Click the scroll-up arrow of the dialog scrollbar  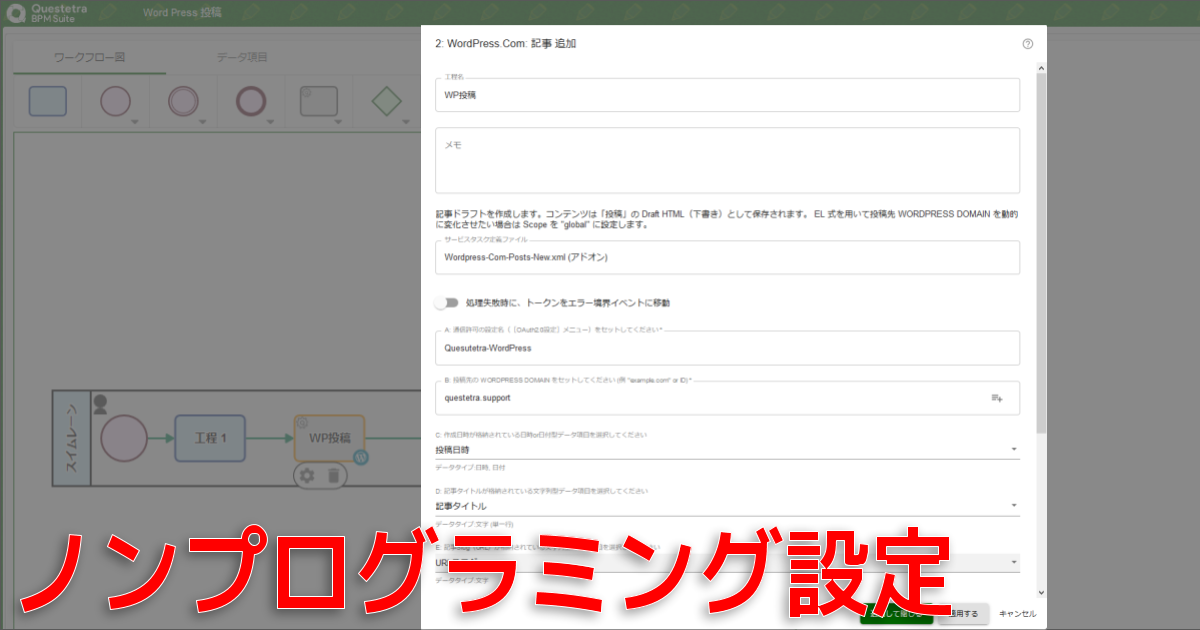click(x=1041, y=68)
